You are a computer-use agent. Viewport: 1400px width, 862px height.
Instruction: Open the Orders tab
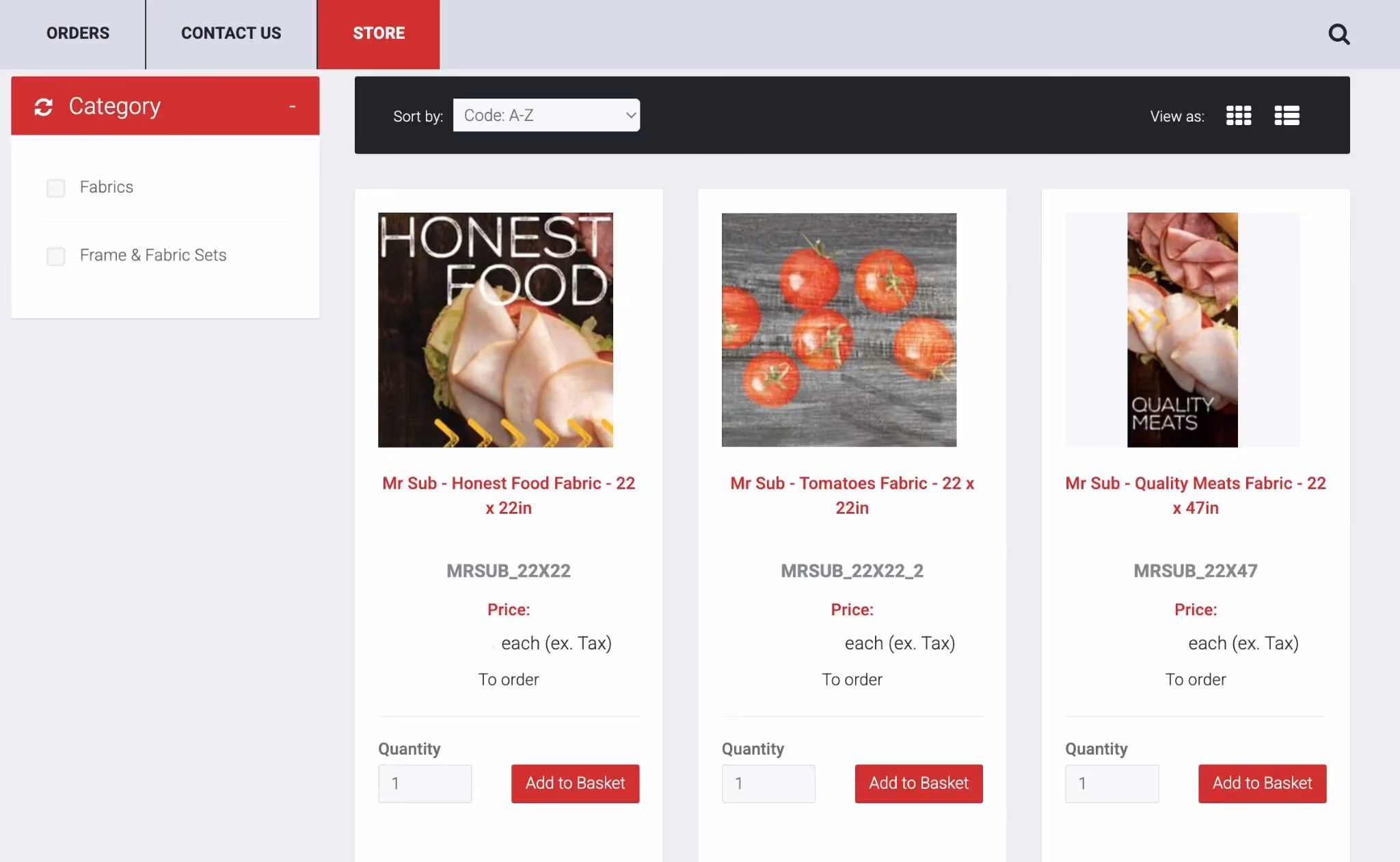tap(78, 33)
